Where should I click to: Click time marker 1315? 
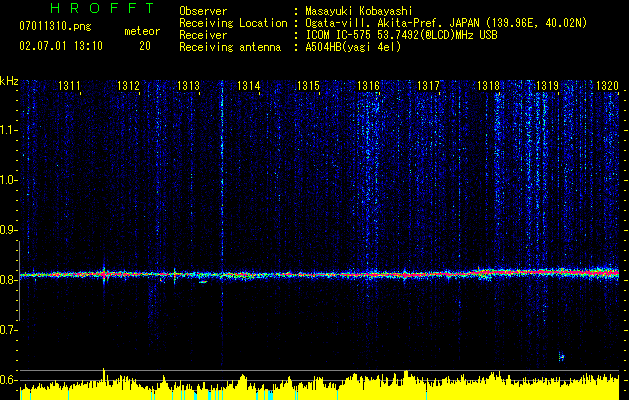coord(308,86)
